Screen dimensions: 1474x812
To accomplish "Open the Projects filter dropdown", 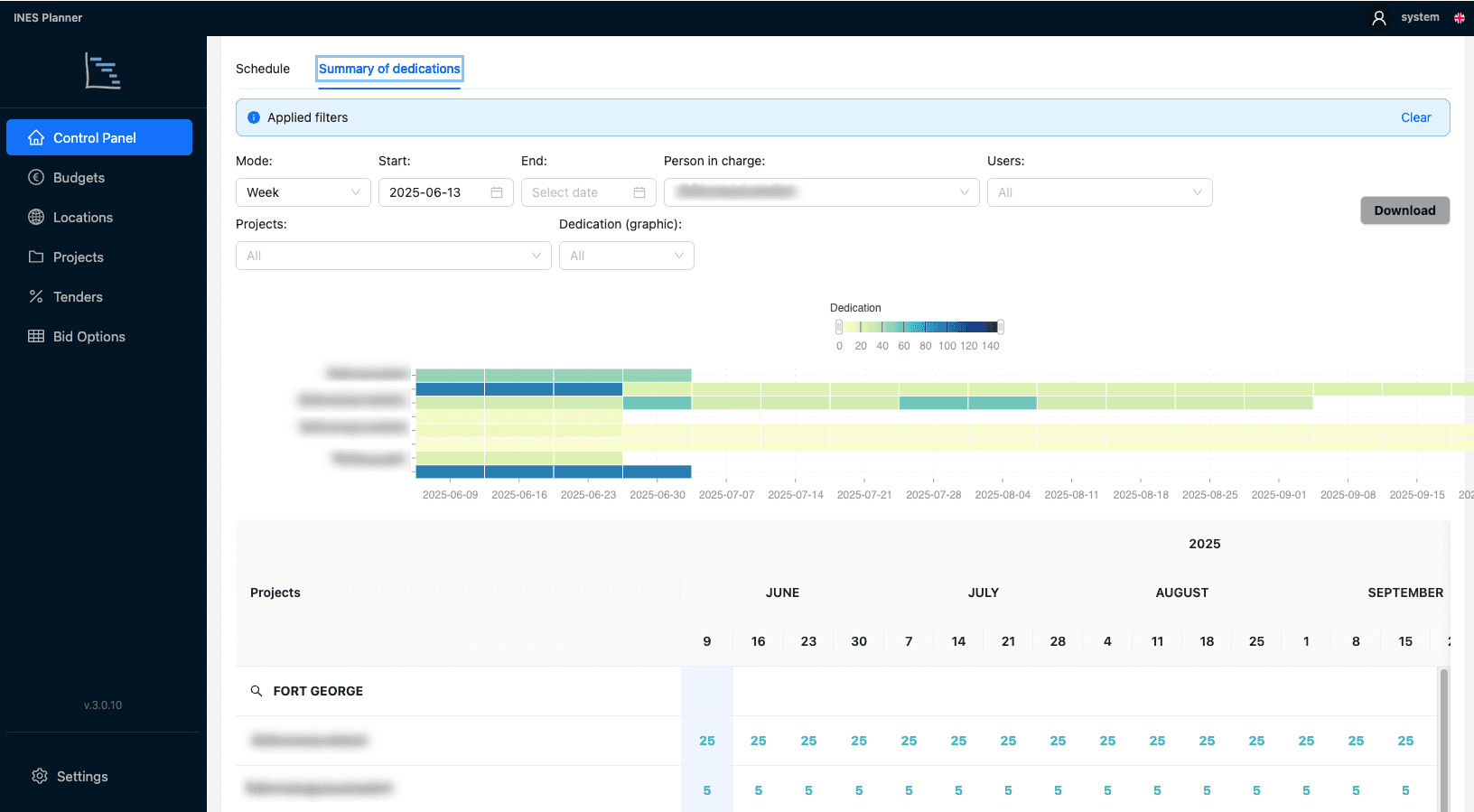I will pos(394,256).
